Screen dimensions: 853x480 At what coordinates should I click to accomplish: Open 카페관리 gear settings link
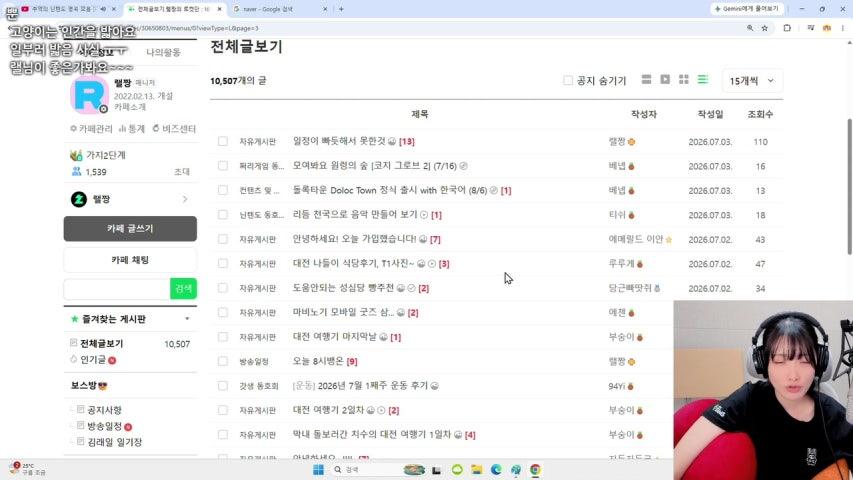tap(91, 128)
